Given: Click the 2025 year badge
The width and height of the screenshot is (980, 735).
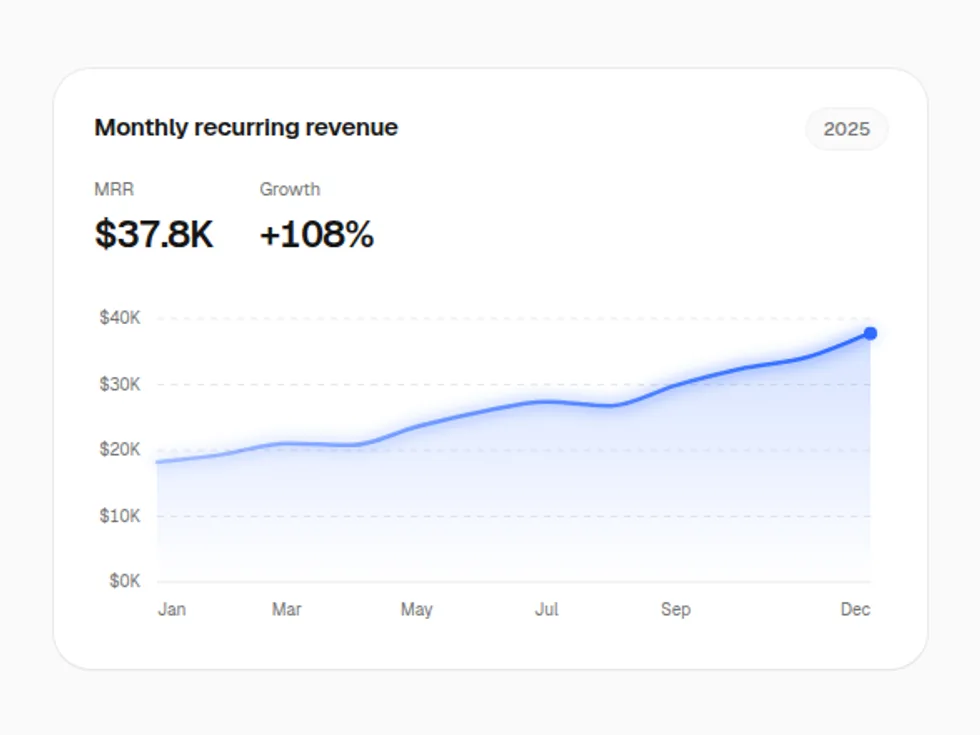Looking at the screenshot, I should 846,129.
